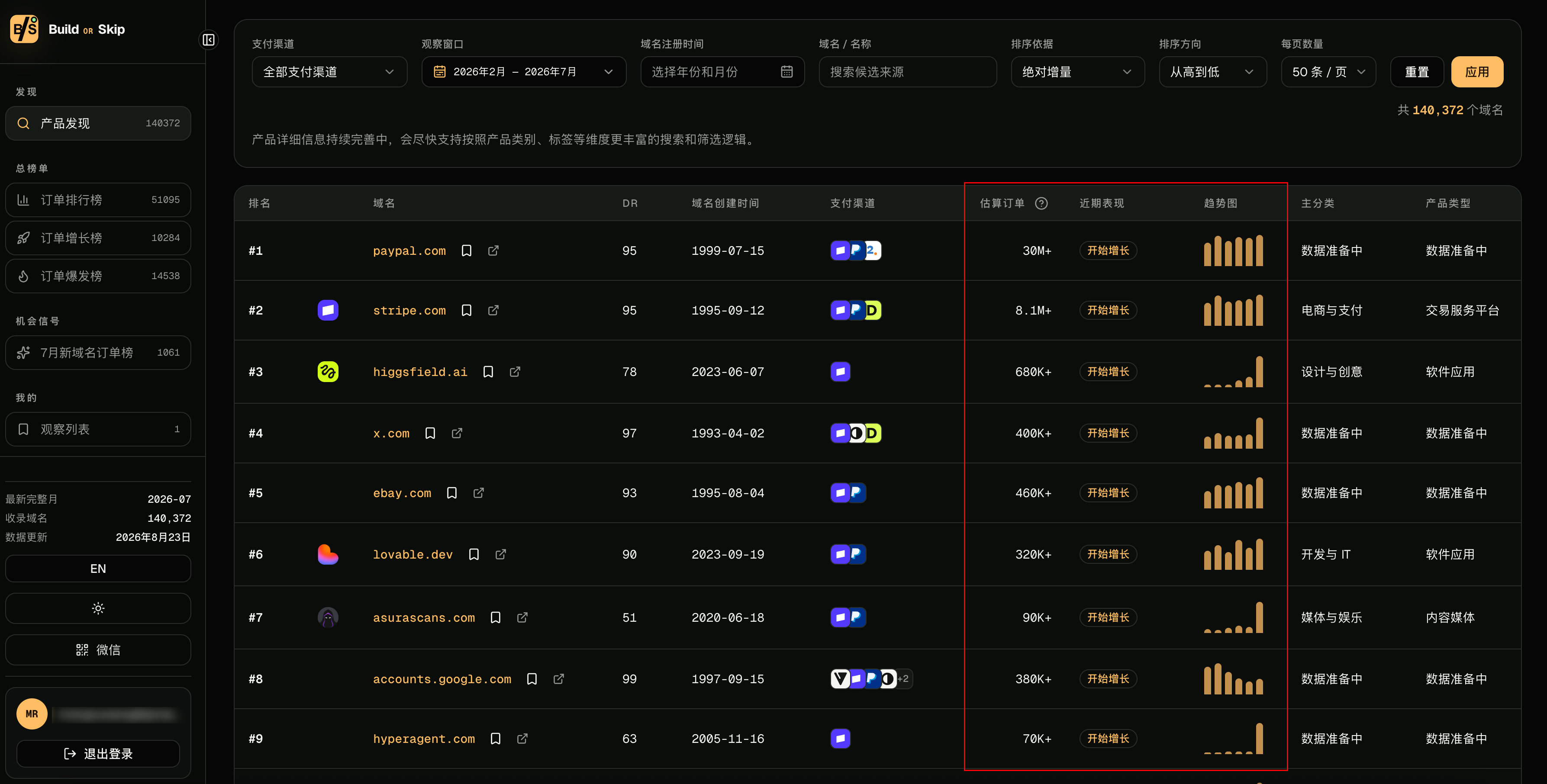
Task: Focus the 搜索候选来源 search field
Action: 908,72
